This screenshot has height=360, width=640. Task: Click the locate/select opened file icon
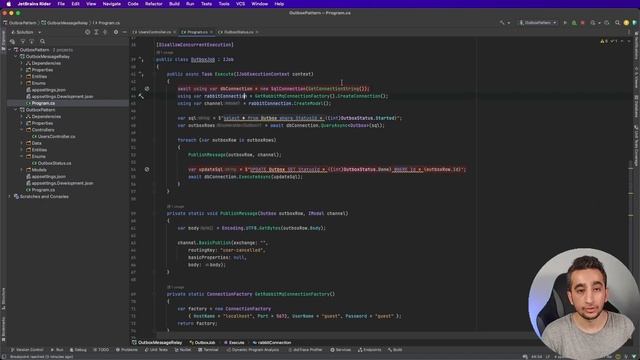(x=87, y=32)
